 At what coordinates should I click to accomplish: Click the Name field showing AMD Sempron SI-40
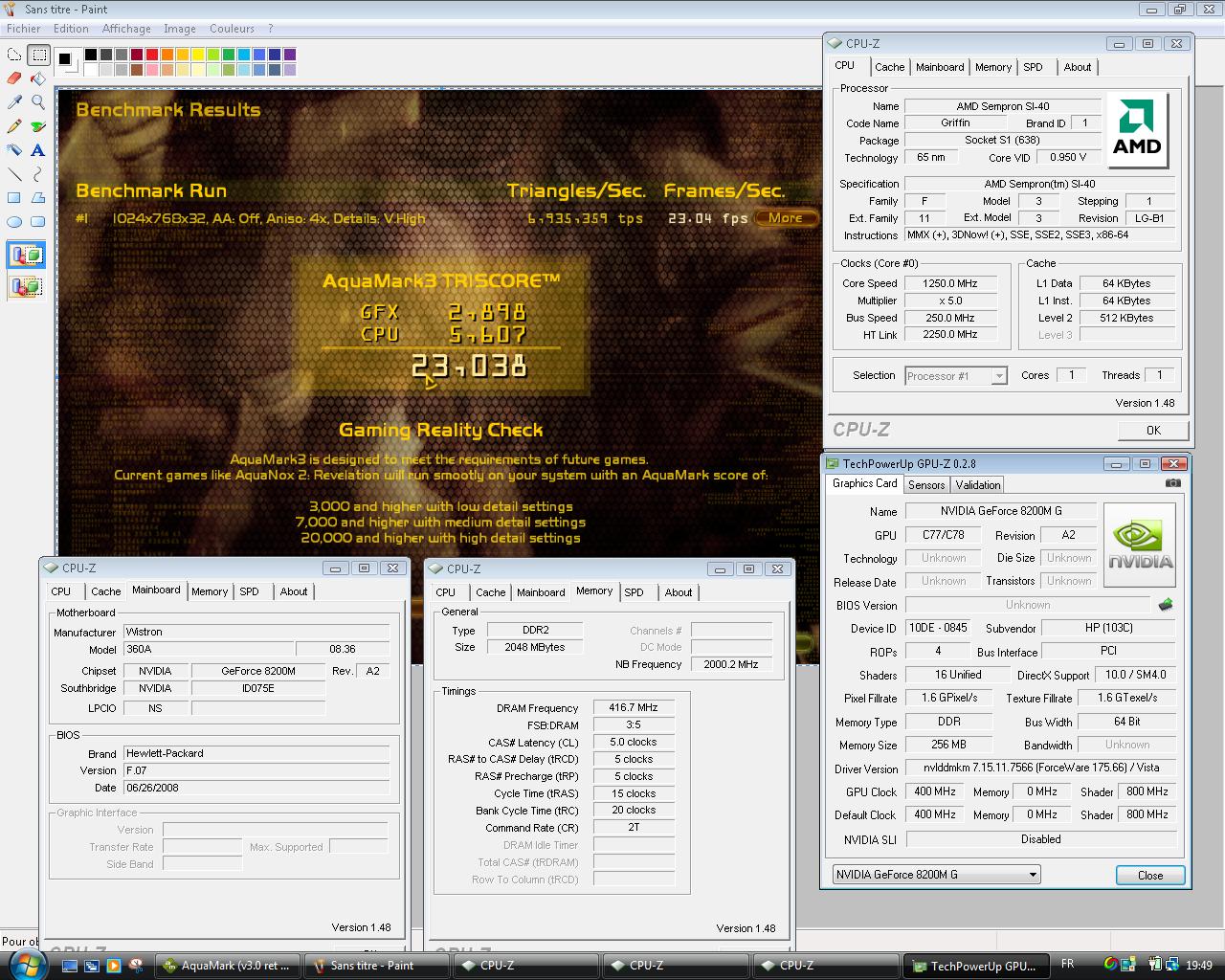1002,106
